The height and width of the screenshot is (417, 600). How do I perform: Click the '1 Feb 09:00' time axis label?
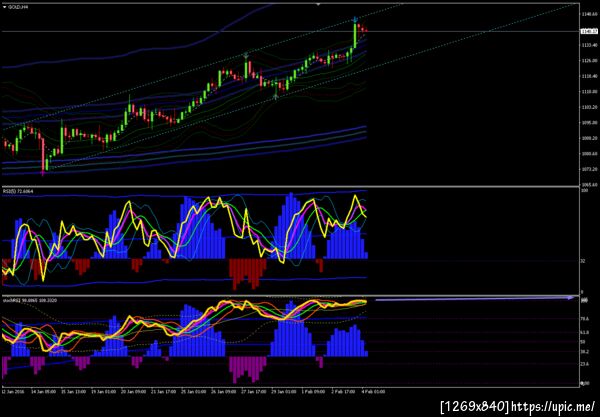[x=313, y=392]
